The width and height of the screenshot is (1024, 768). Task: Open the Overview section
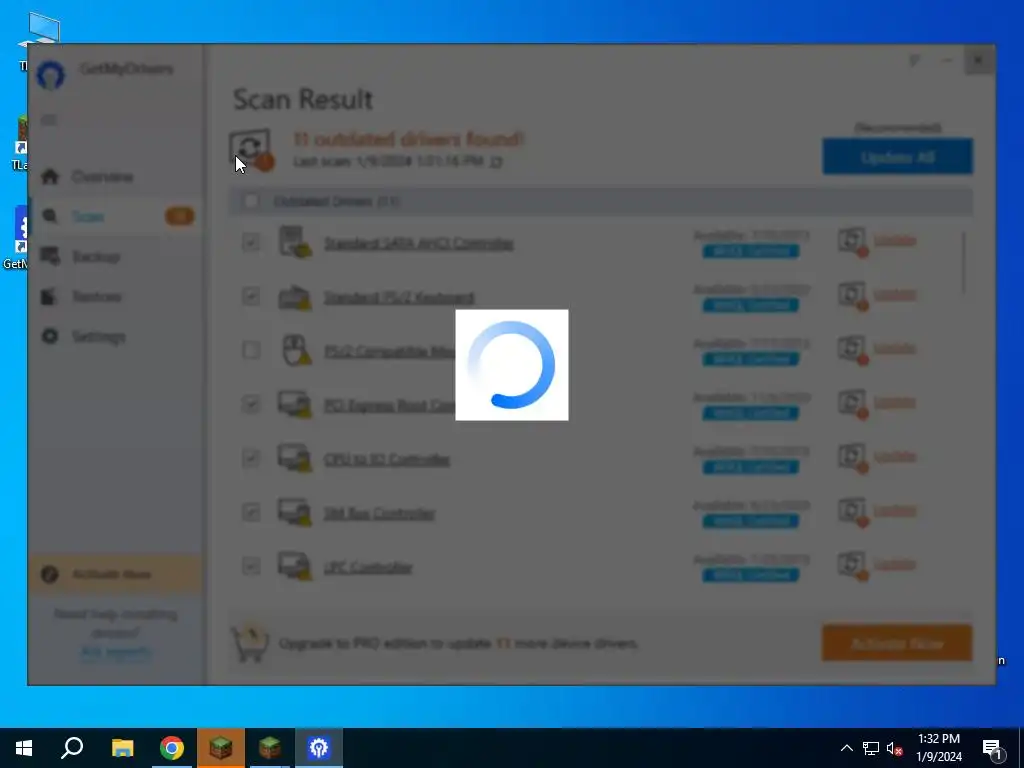coord(115,176)
